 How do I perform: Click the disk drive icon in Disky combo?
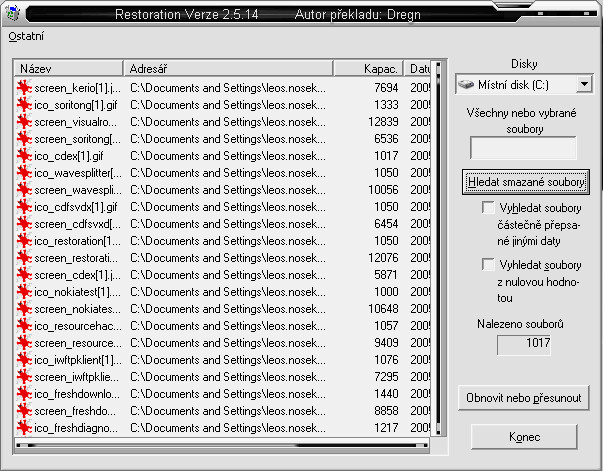click(466, 84)
